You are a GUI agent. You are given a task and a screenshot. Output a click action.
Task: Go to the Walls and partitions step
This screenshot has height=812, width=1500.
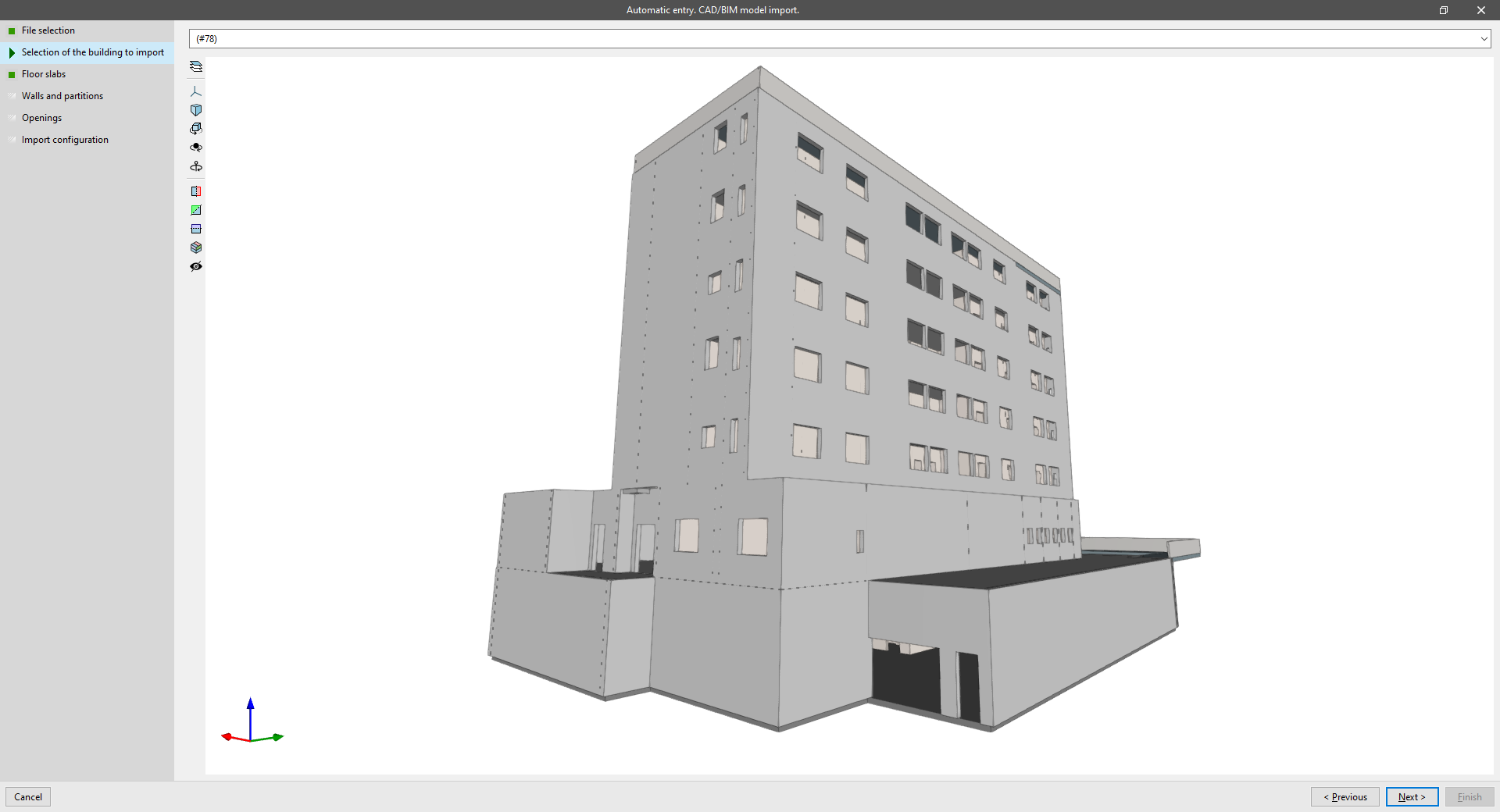(x=62, y=95)
